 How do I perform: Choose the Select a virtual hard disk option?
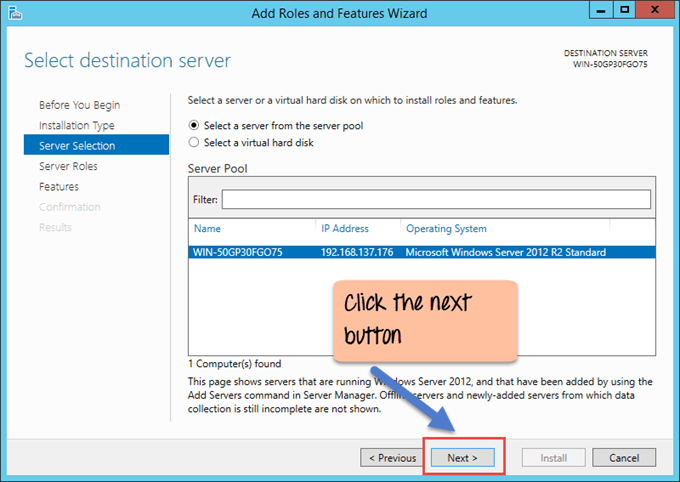point(194,143)
